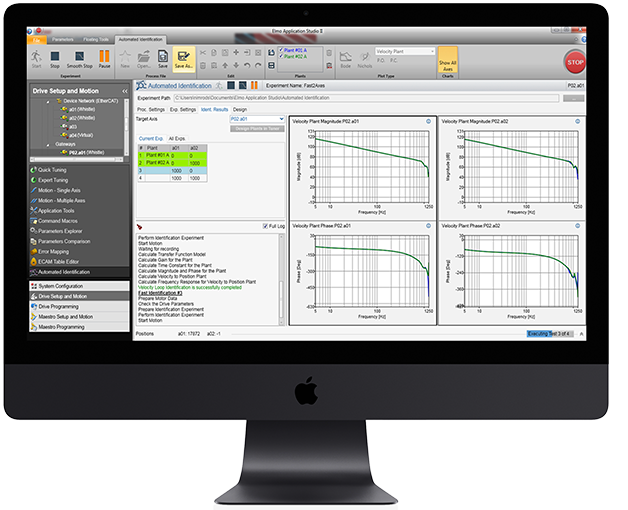Select the Automated Identification ribbon tab
628x510 pixels.
pos(141,40)
